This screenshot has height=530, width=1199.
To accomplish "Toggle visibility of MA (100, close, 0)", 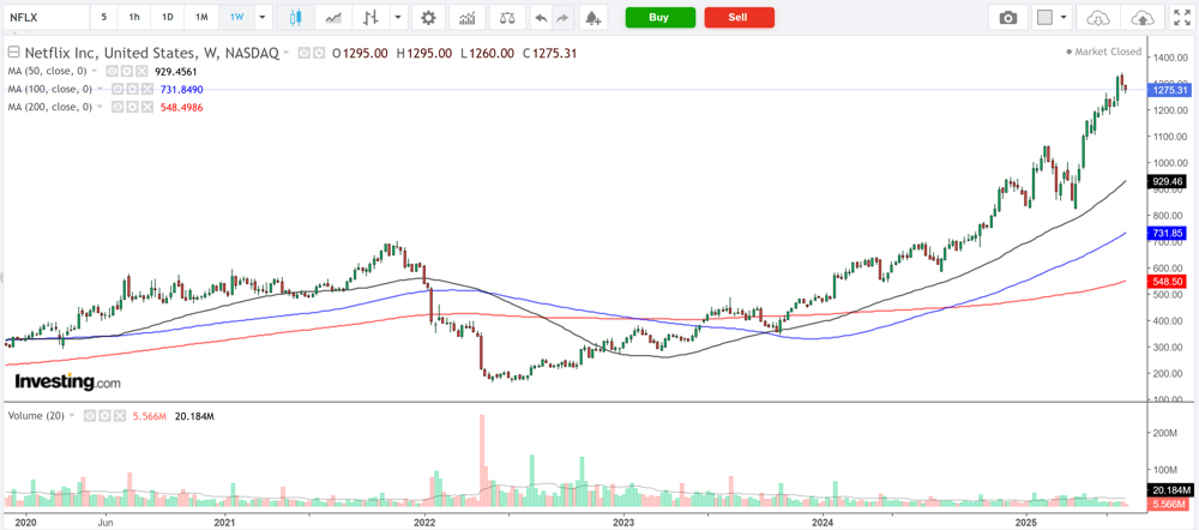I will tap(117, 89).
